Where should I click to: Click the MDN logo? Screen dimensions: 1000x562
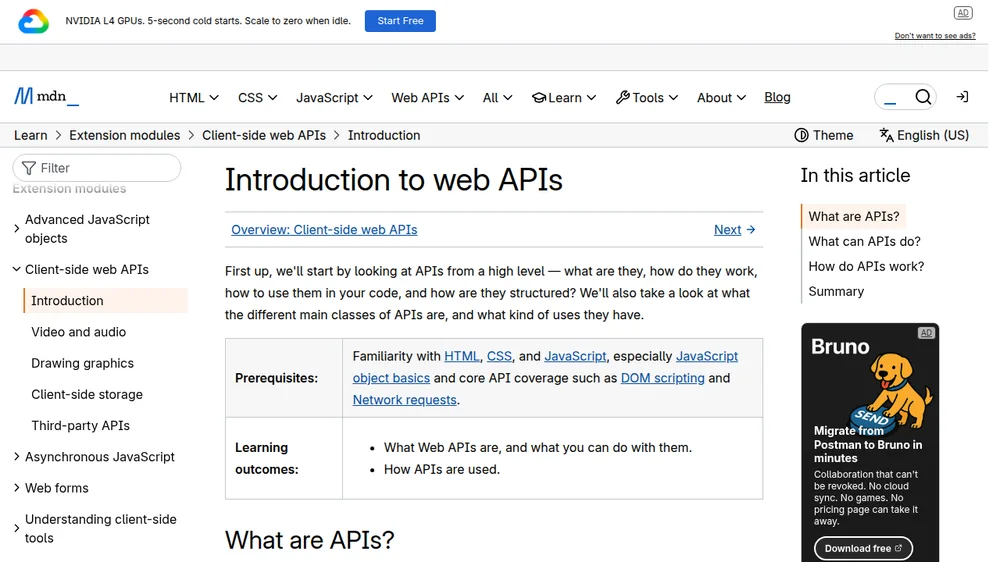tap(47, 97)
